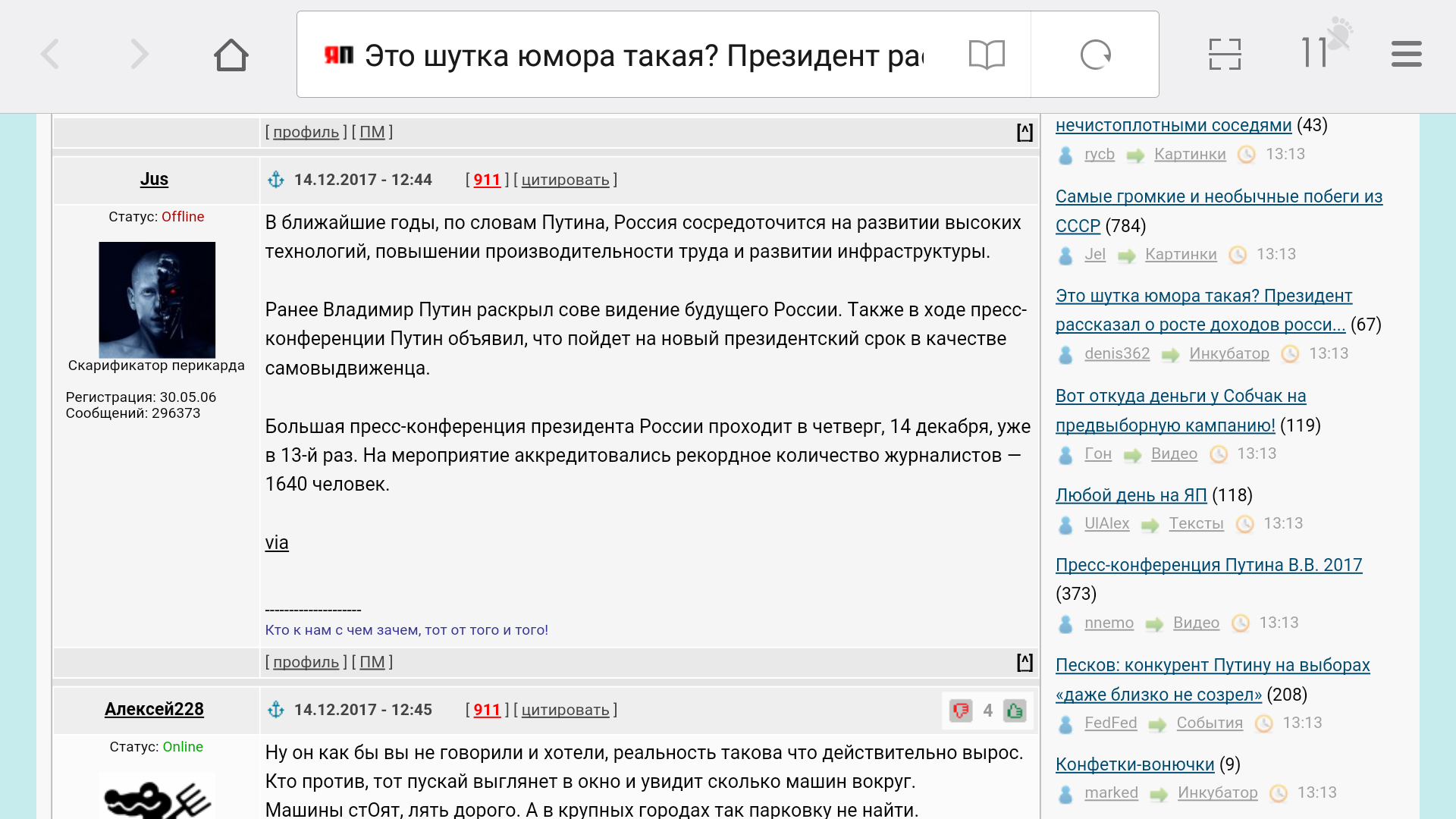Open Видео category next to nnemo
The width and height of the screenshot is (1456, 819).
pos(1196,623)
